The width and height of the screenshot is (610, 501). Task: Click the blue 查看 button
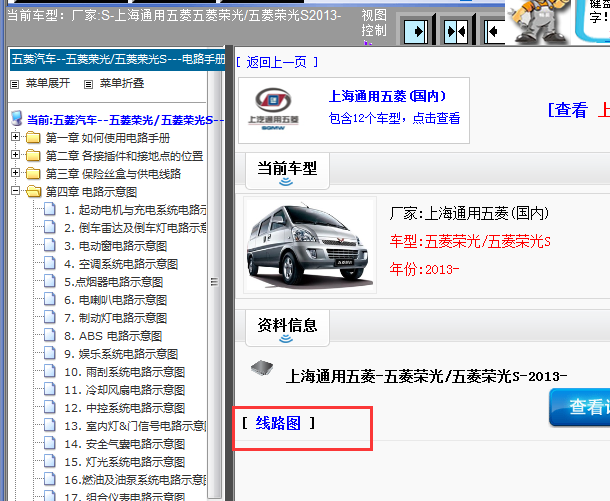tap(580, 407)
